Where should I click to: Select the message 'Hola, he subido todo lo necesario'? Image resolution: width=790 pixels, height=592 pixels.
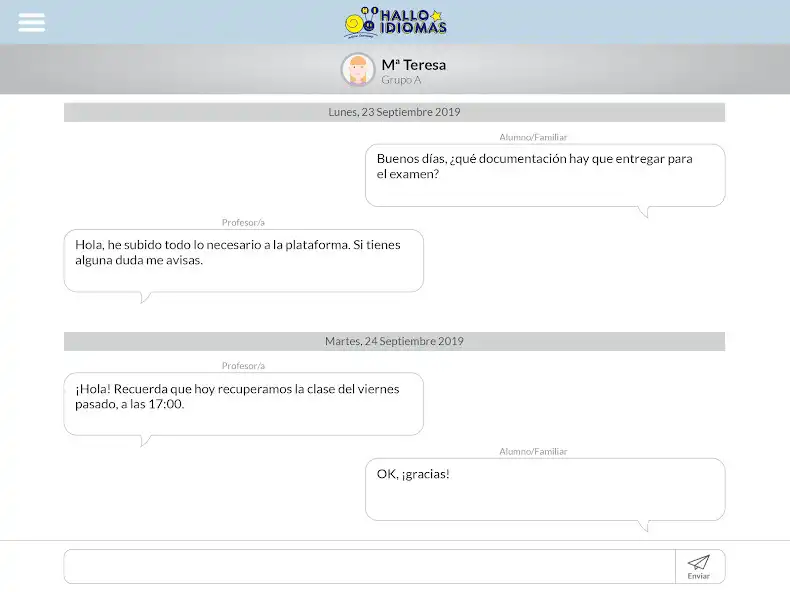tap(244, 261)
